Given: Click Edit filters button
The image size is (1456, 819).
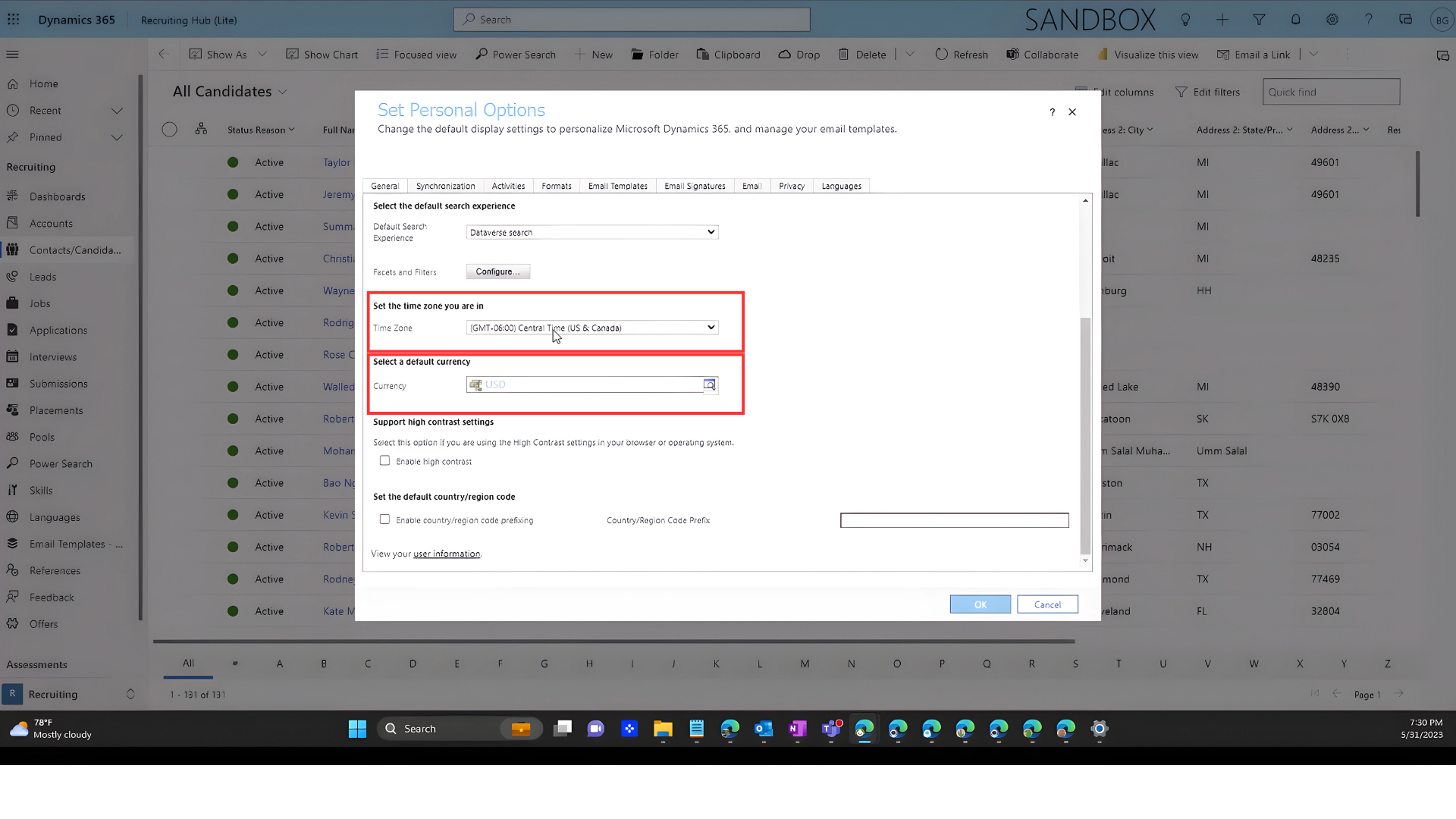Looking at the screenshot, I should (1207, 92).
